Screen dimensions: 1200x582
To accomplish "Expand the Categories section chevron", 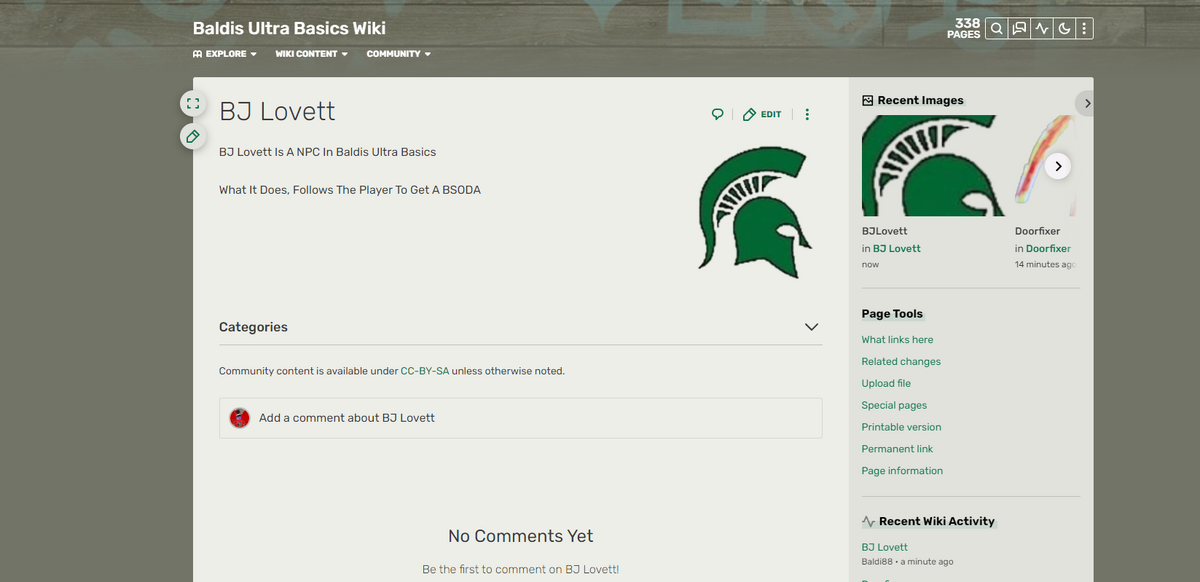I will [811, 327].
